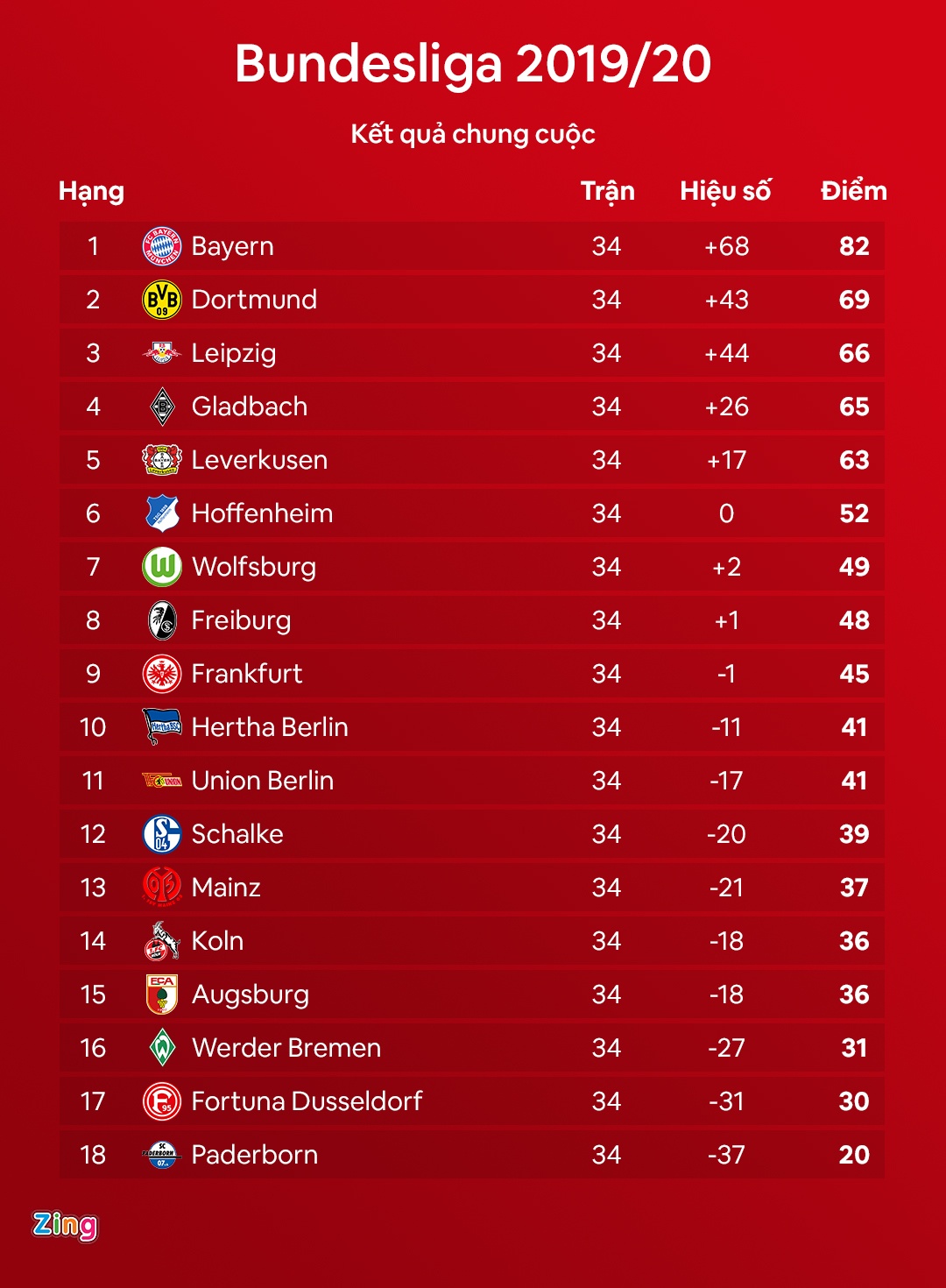Click the Hiệu số column header
The width and height of the screenshot is (946, 1288).
725,191
